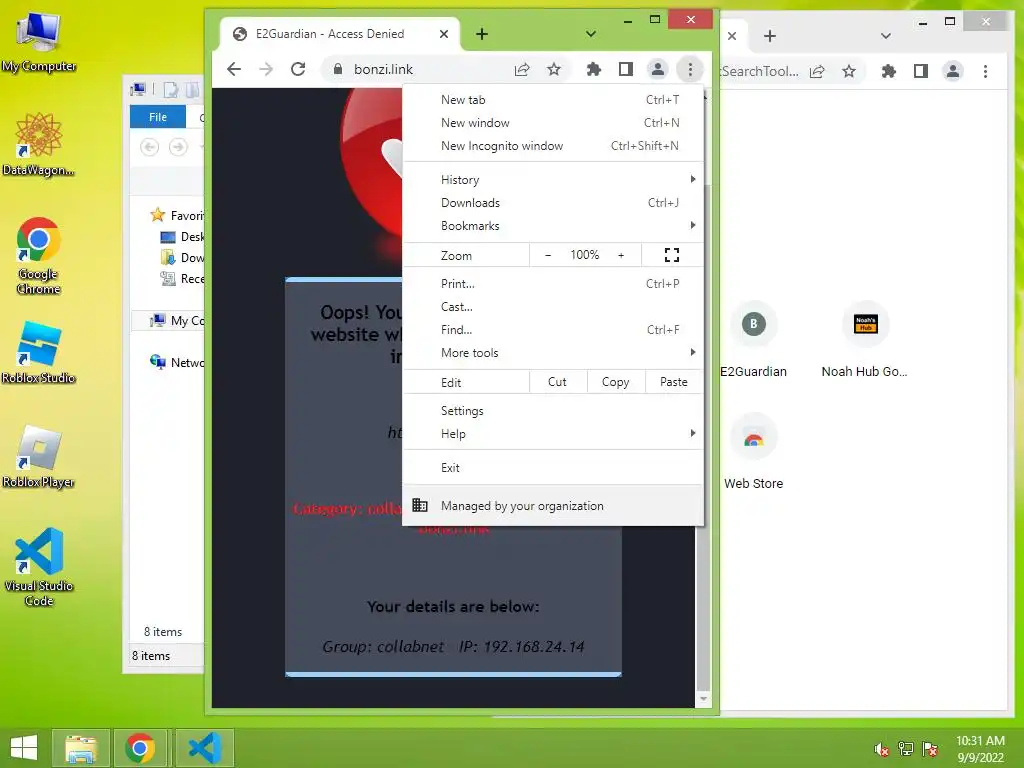Choose Exit in the Chrome menu
Viewport: 1024px width, 768px height.
pyautogui.click(x=553, y=468)
